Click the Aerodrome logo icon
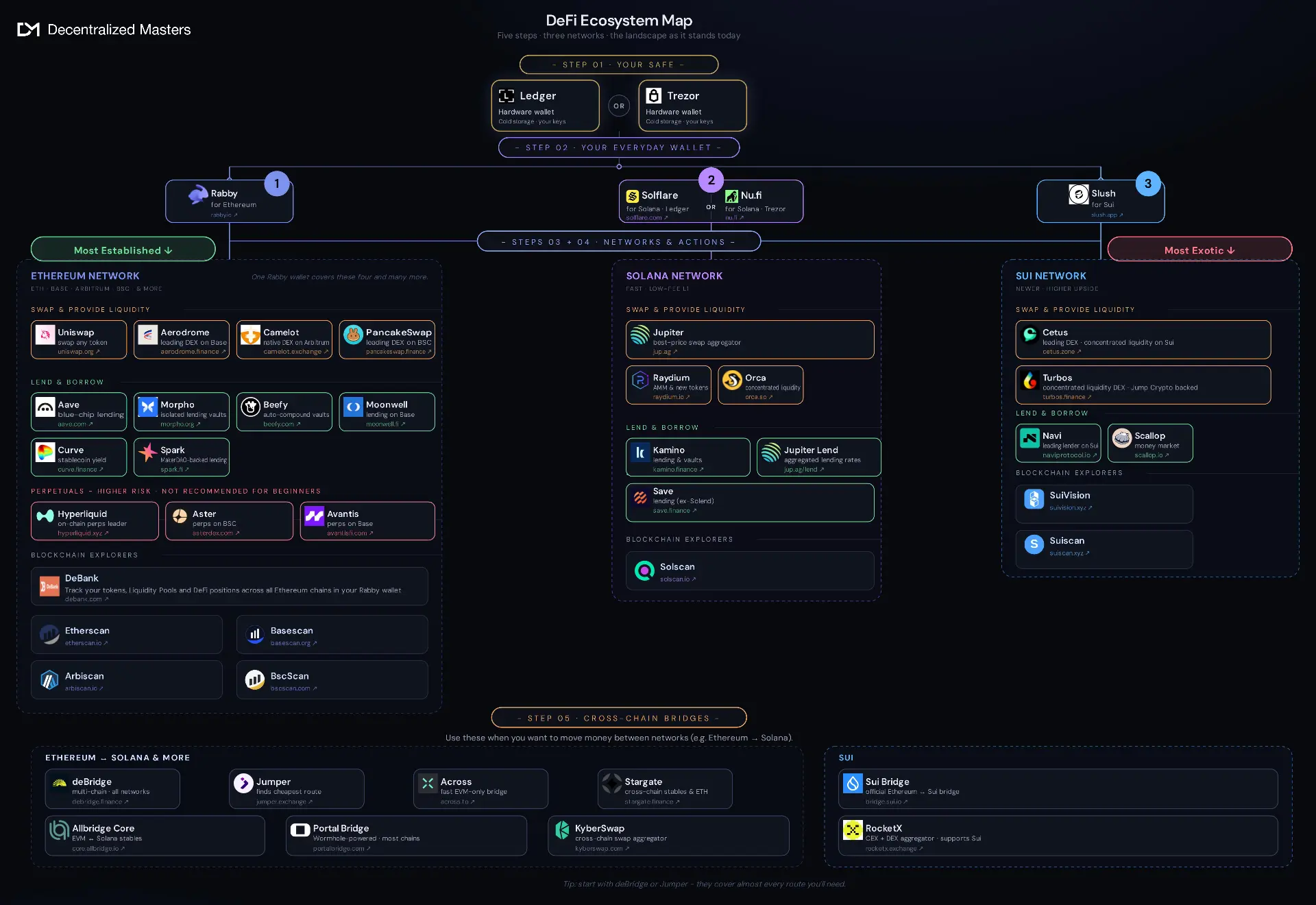 (148, 335)
